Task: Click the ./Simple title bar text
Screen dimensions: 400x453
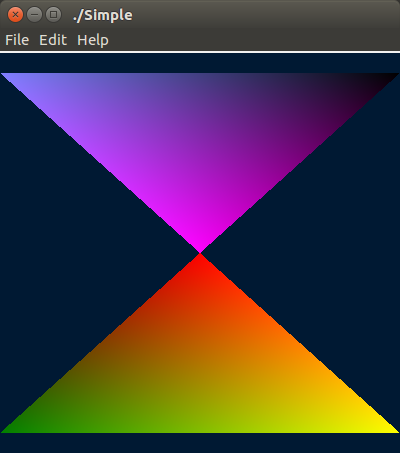Action: (103, 15)
